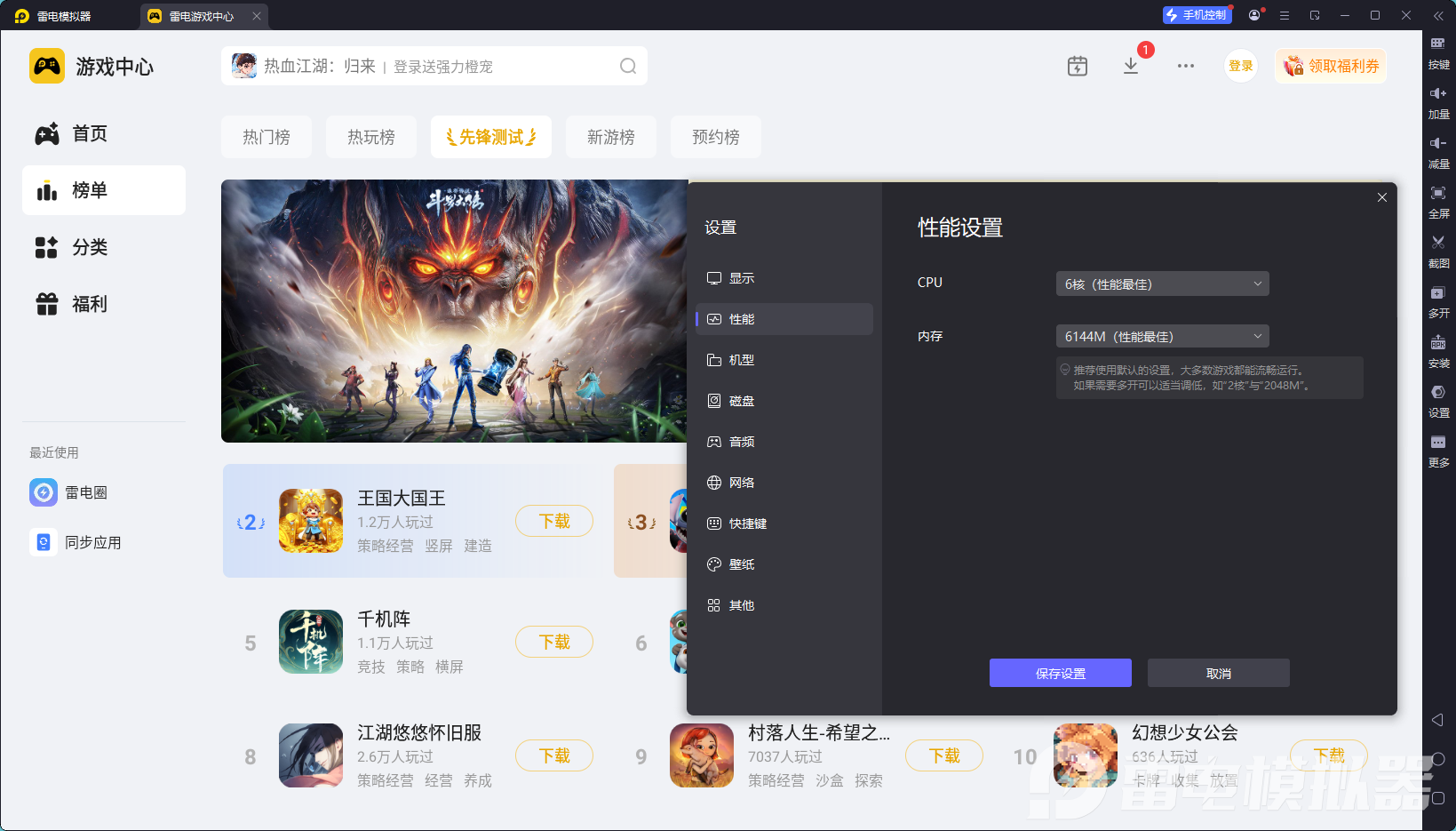The width and height of the screenshot is (1456, 831).
Task: Open 音频 audio settings section
Action: (784, 442)
